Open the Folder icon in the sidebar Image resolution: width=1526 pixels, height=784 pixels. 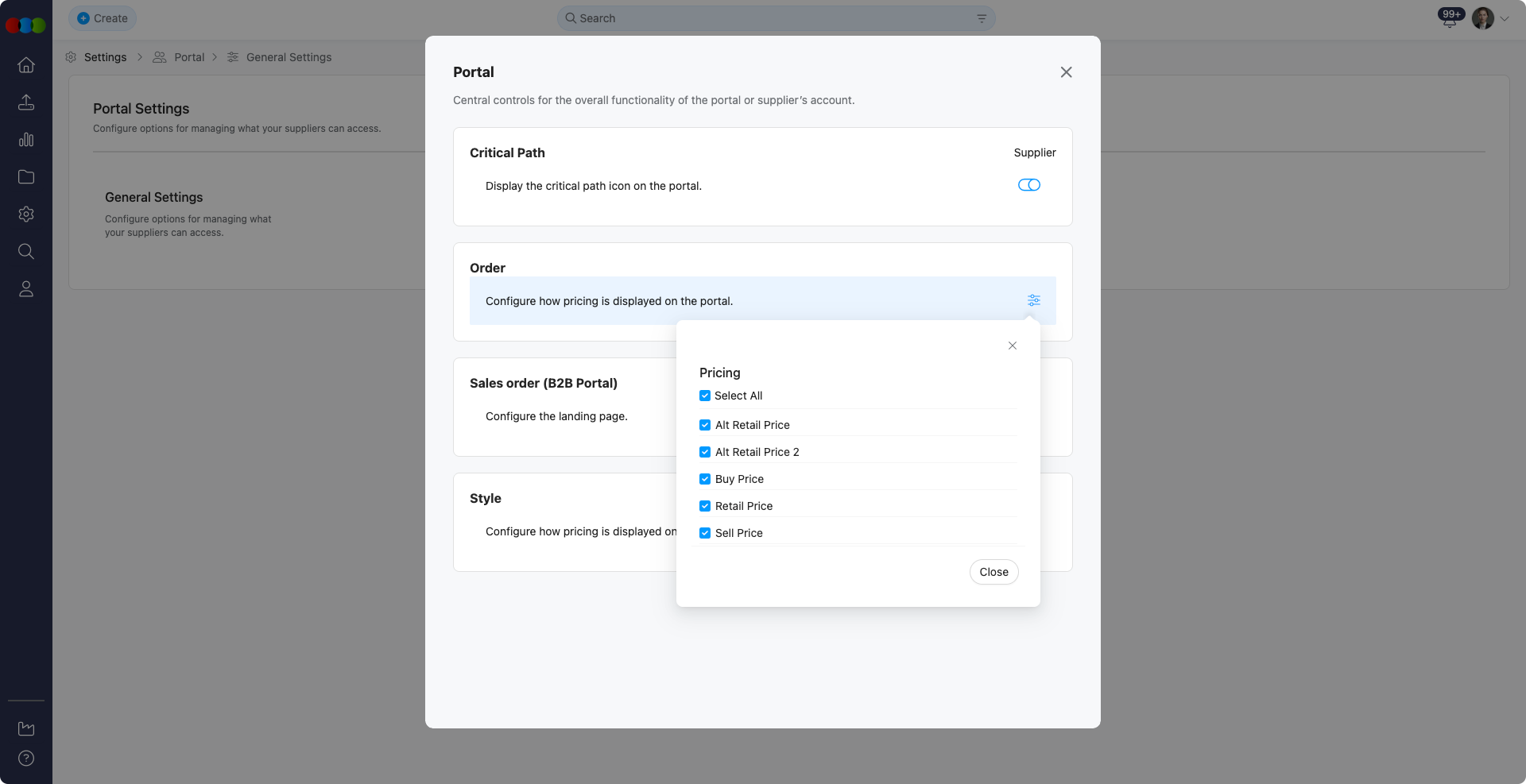click(26, 177)
